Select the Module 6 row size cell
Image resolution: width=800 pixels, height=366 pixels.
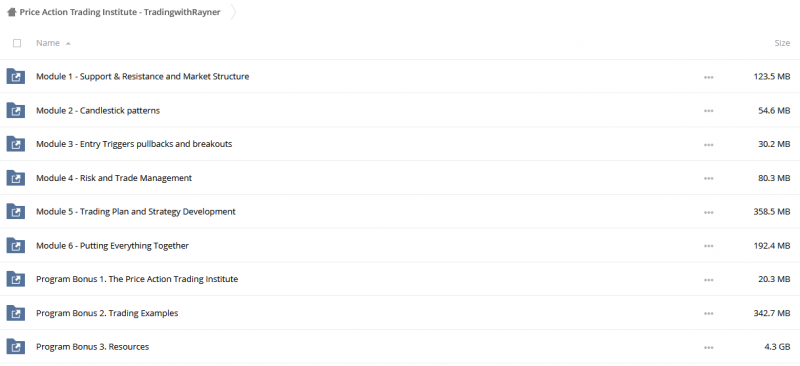[x=771, y=246]
